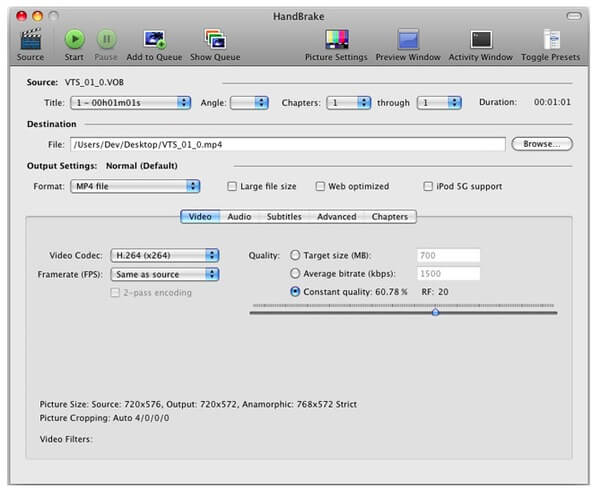Enable Web optimized checkbox

320,186
